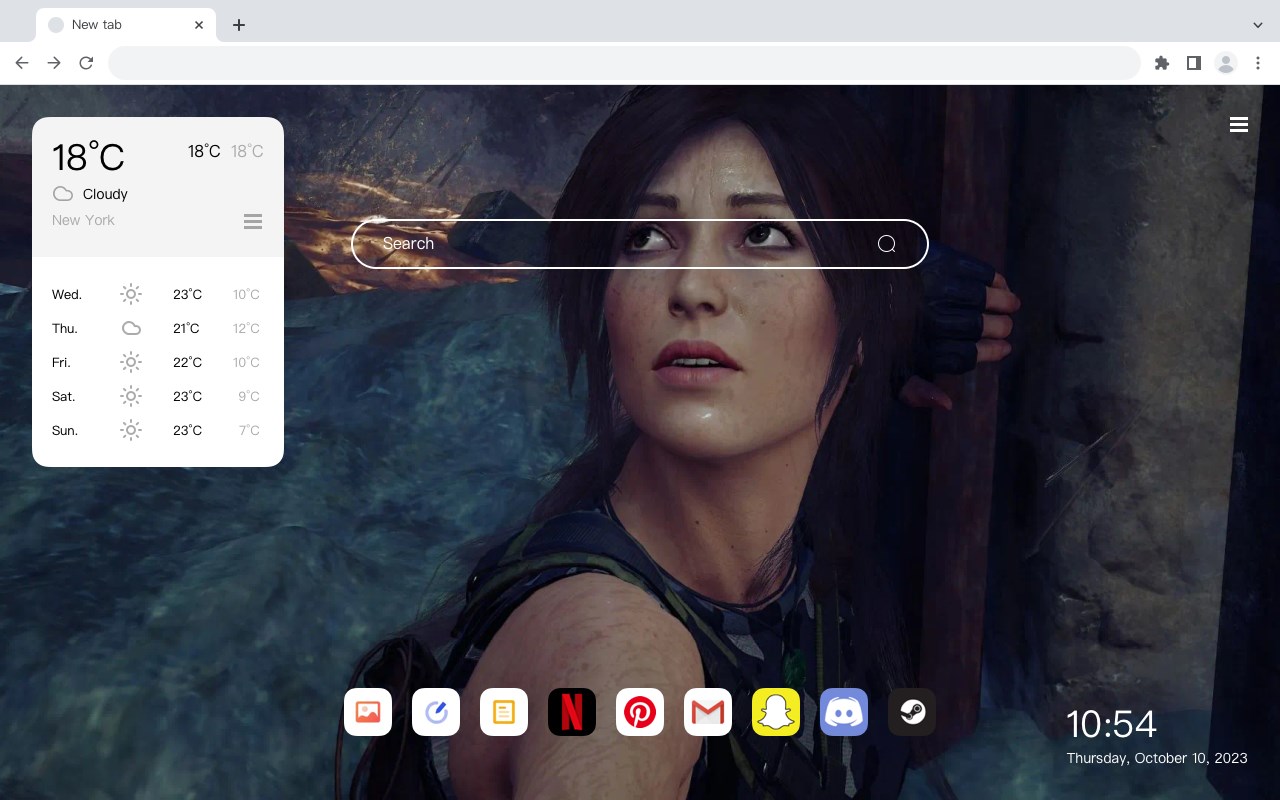Click the Fri. forecast day label
The image size is (1280, 800).
(61, 362)
